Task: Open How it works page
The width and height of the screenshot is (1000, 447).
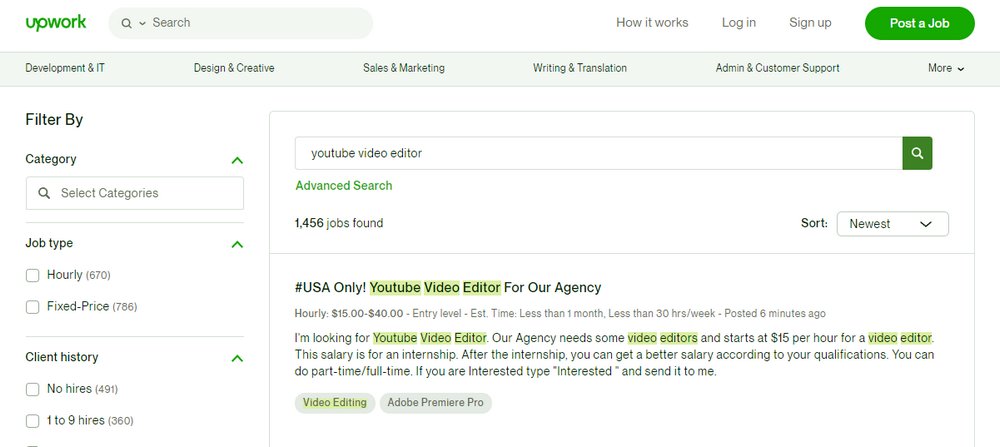Action: click(x=652, y=23)
